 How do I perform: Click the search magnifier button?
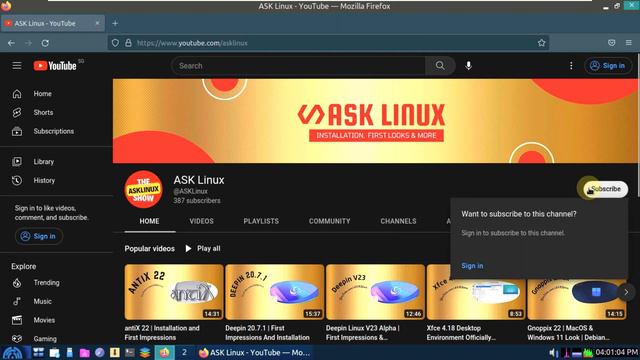click(440, 66)
